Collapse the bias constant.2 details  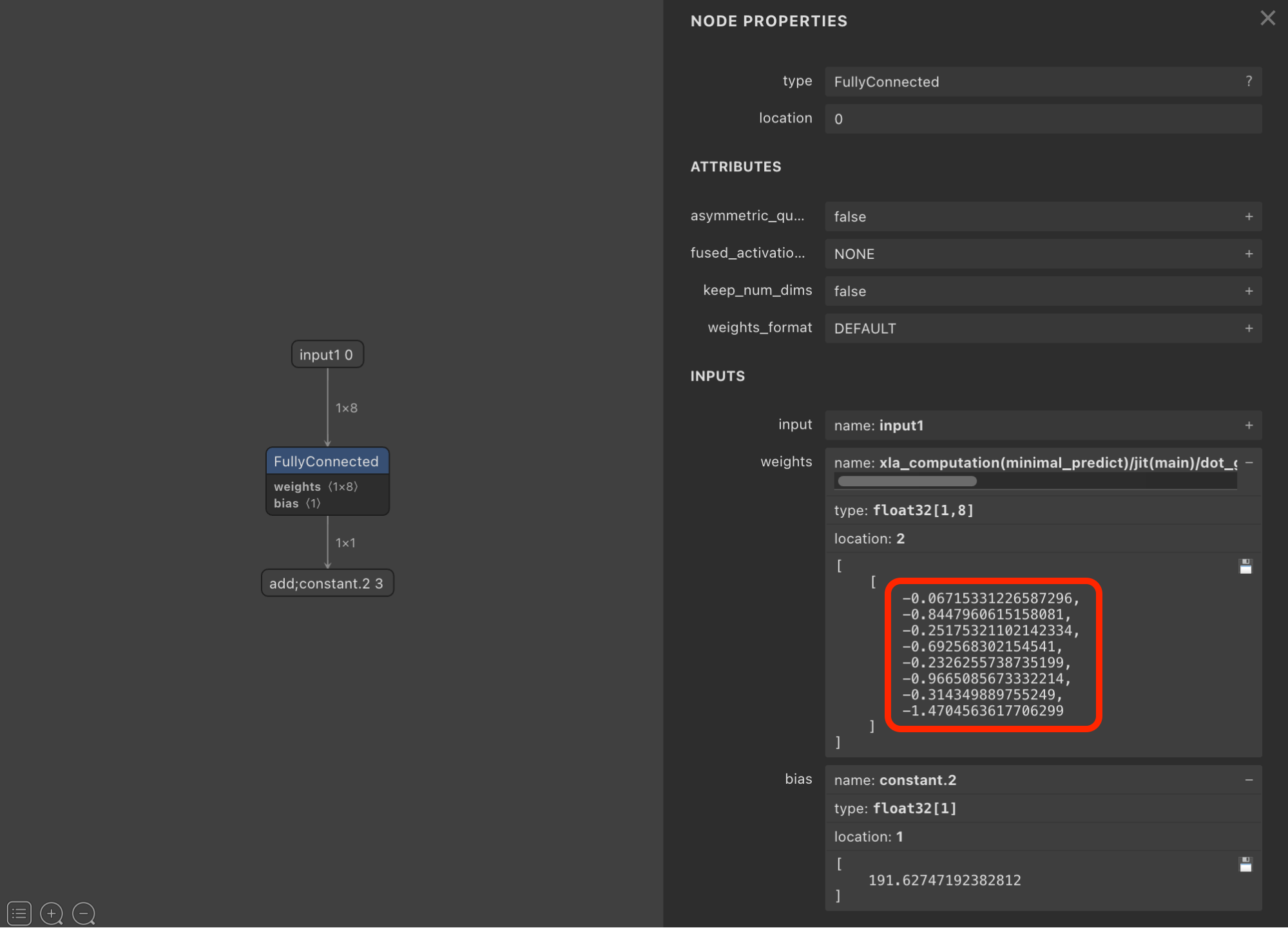(x=1249, y=780)
